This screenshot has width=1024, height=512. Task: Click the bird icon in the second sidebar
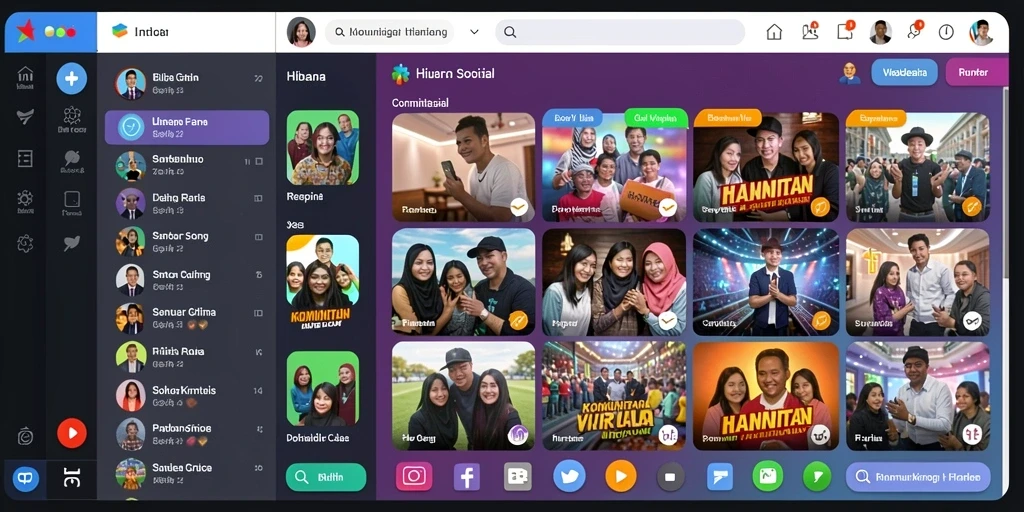72,244
